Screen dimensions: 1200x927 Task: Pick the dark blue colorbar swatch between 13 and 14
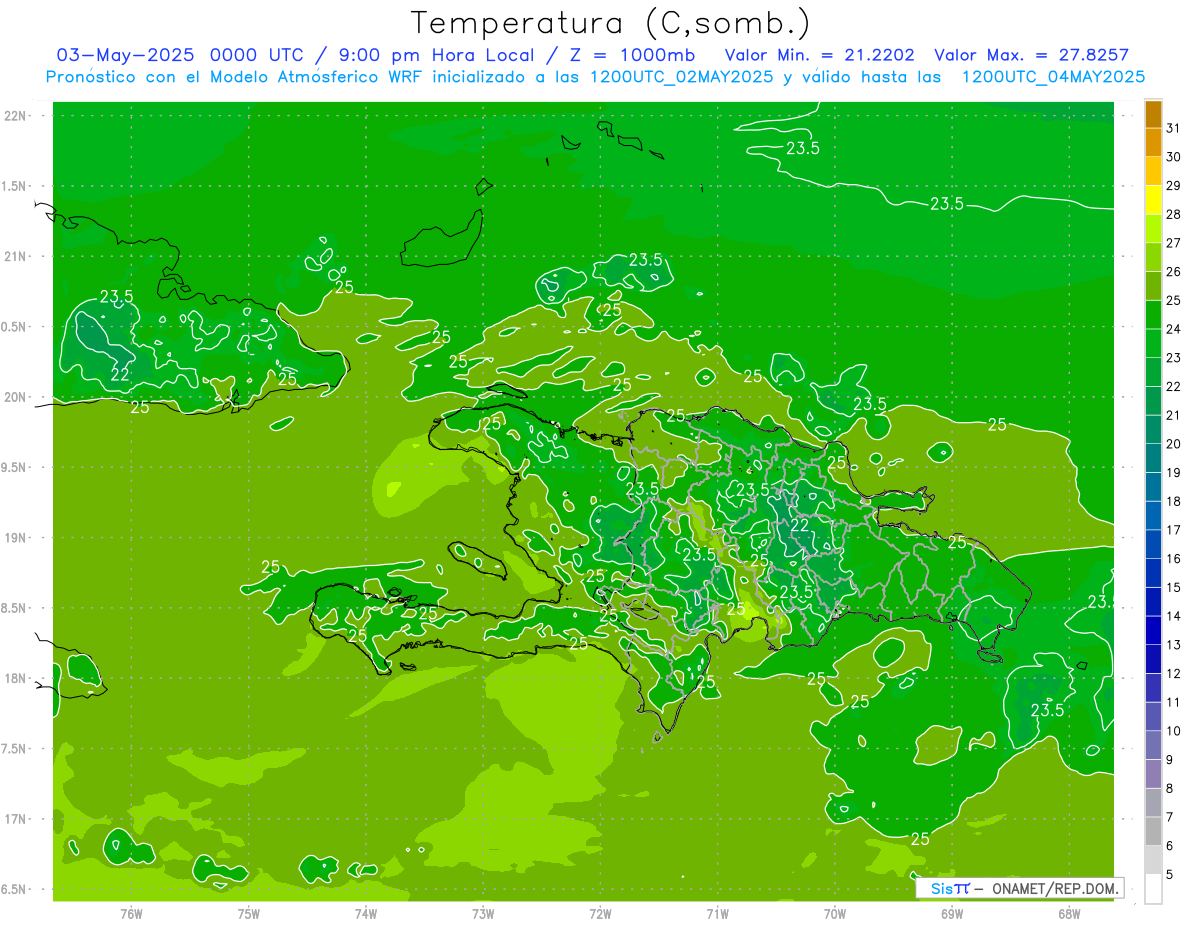[1153, 631]
